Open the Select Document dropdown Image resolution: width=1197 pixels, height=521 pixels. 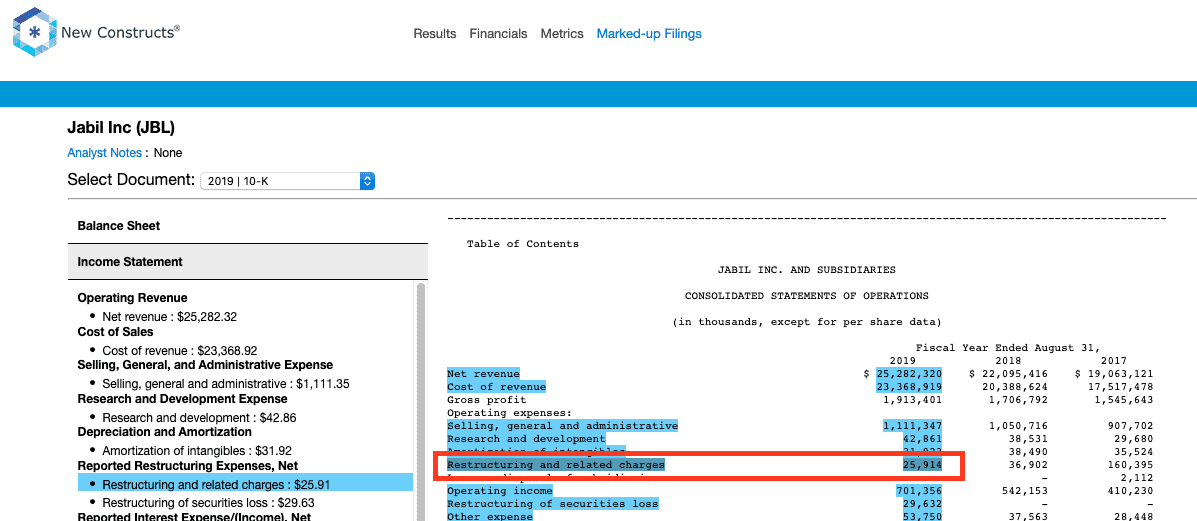pyautogui.click(x=287, y=181)
